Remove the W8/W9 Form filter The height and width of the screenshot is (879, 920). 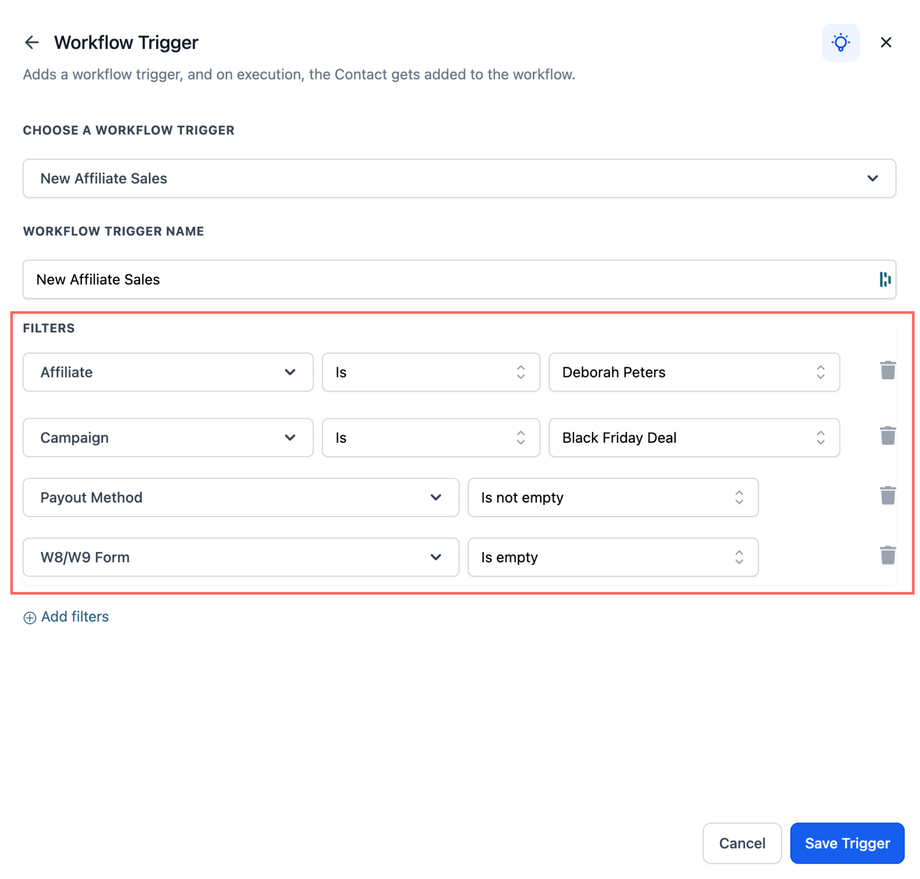coord(888,556)
